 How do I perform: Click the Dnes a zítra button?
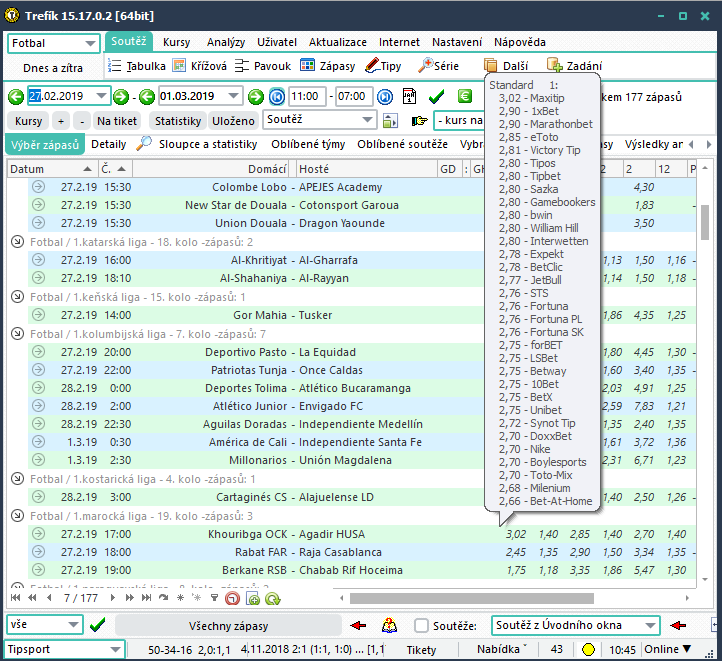[53, 68]
